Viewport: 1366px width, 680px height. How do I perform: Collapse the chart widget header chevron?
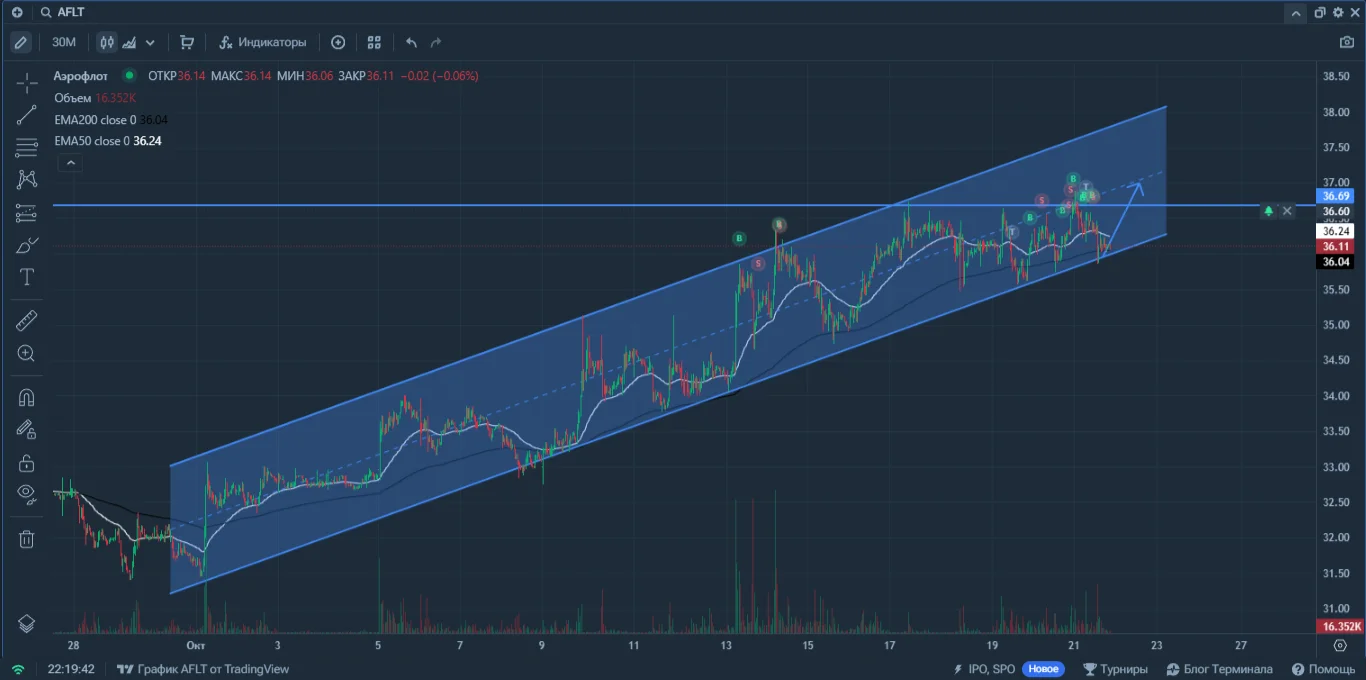(1296, 13)
